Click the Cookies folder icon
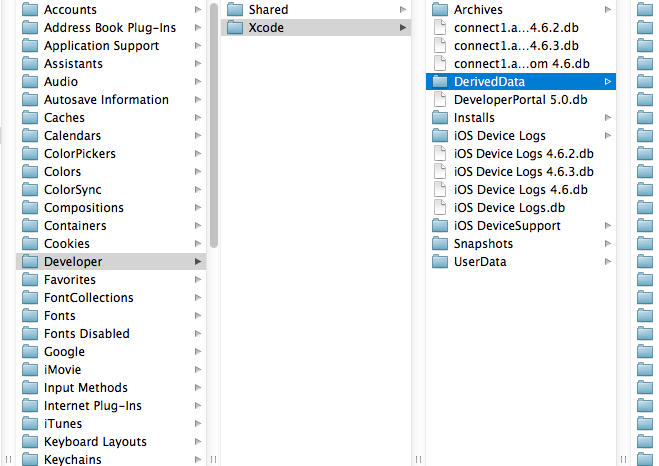The width and height of the screenshot is (659, 466). (30, 244)
